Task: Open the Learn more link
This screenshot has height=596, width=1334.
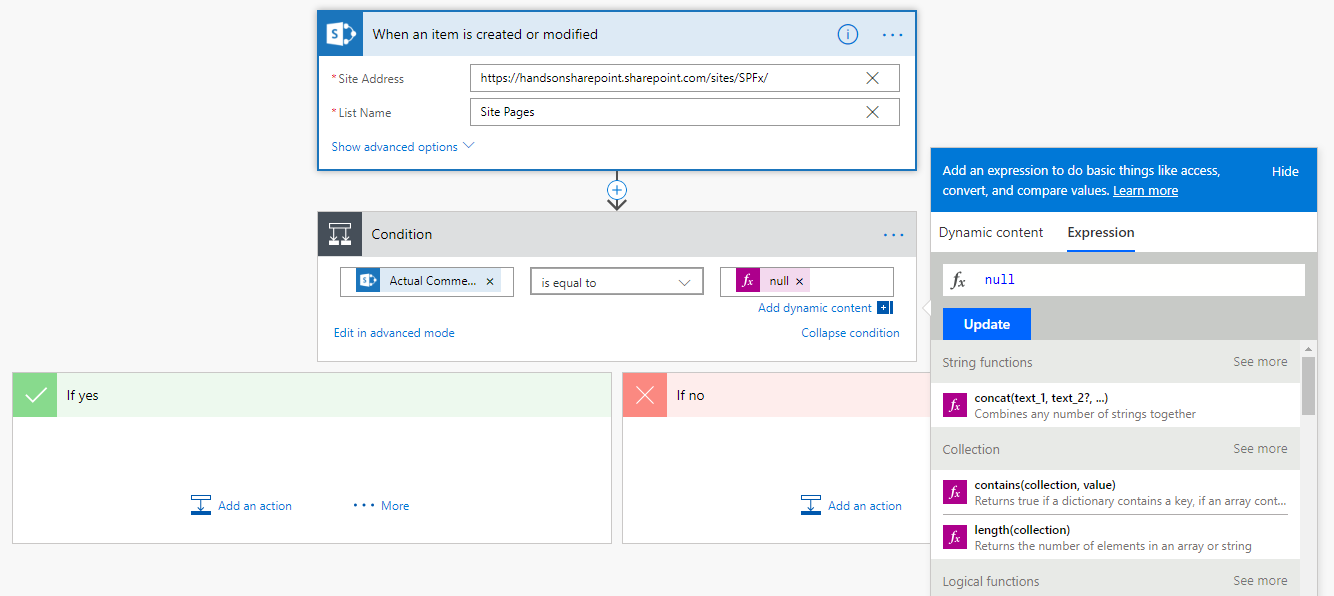Action: [1145, 191]
